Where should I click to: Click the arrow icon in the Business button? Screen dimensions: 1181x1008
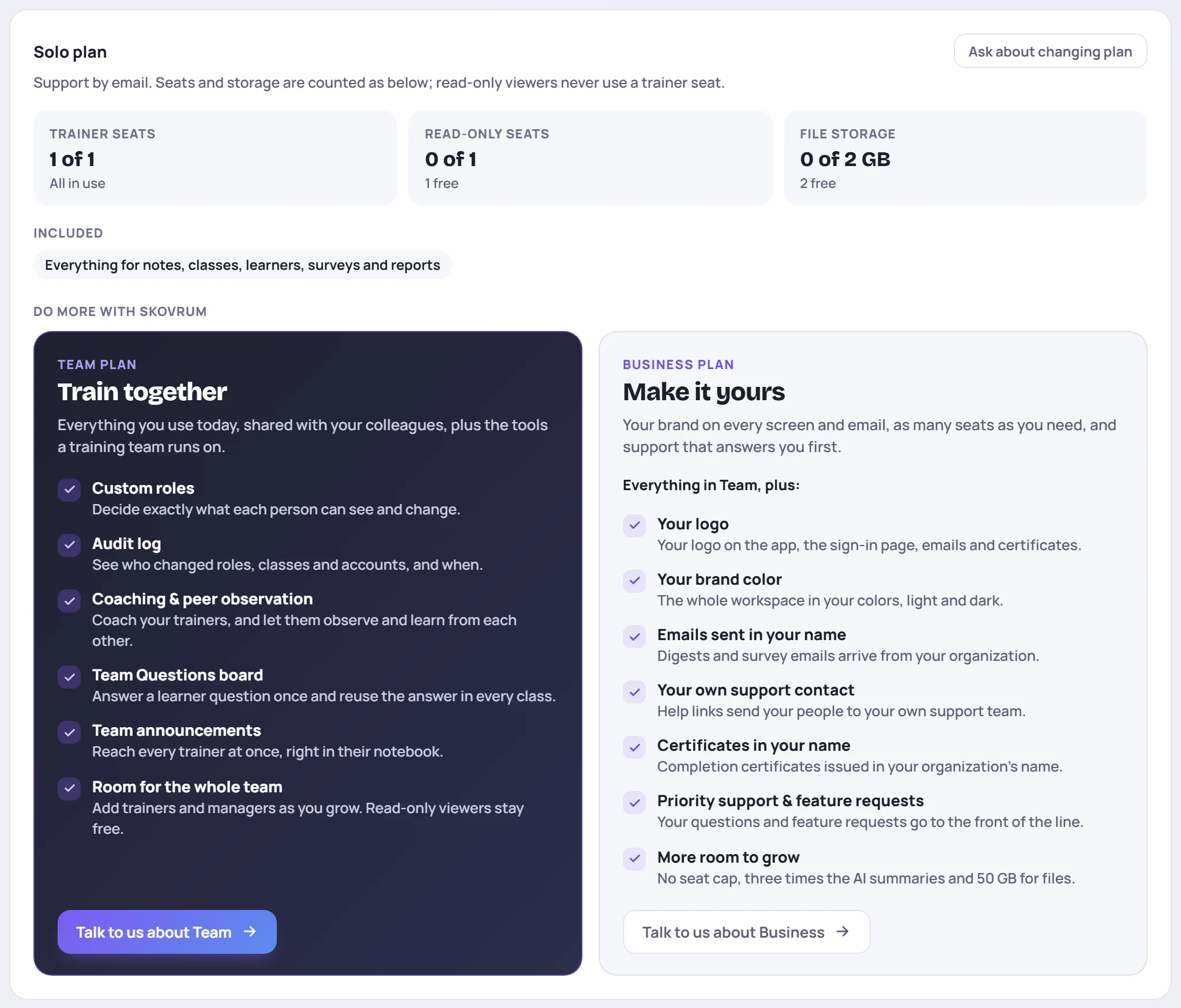tap(843, 931)
